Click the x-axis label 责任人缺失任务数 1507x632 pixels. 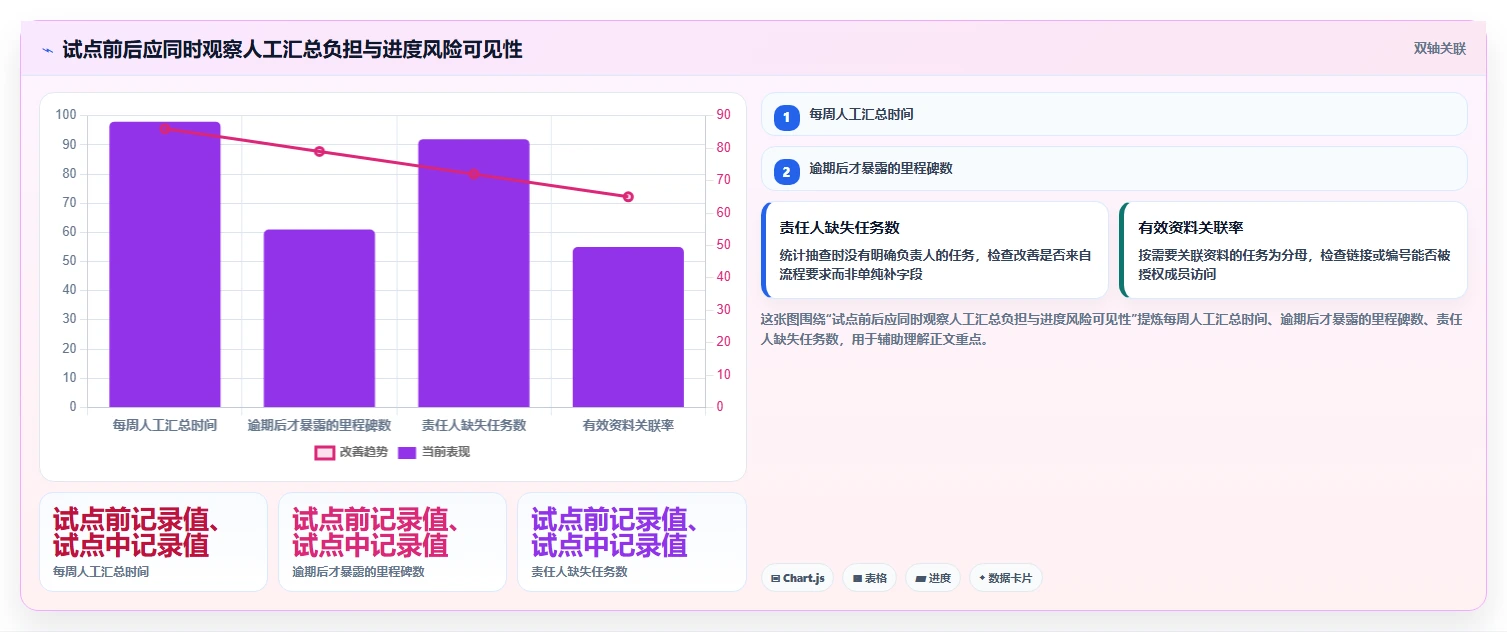click(474, 425)
